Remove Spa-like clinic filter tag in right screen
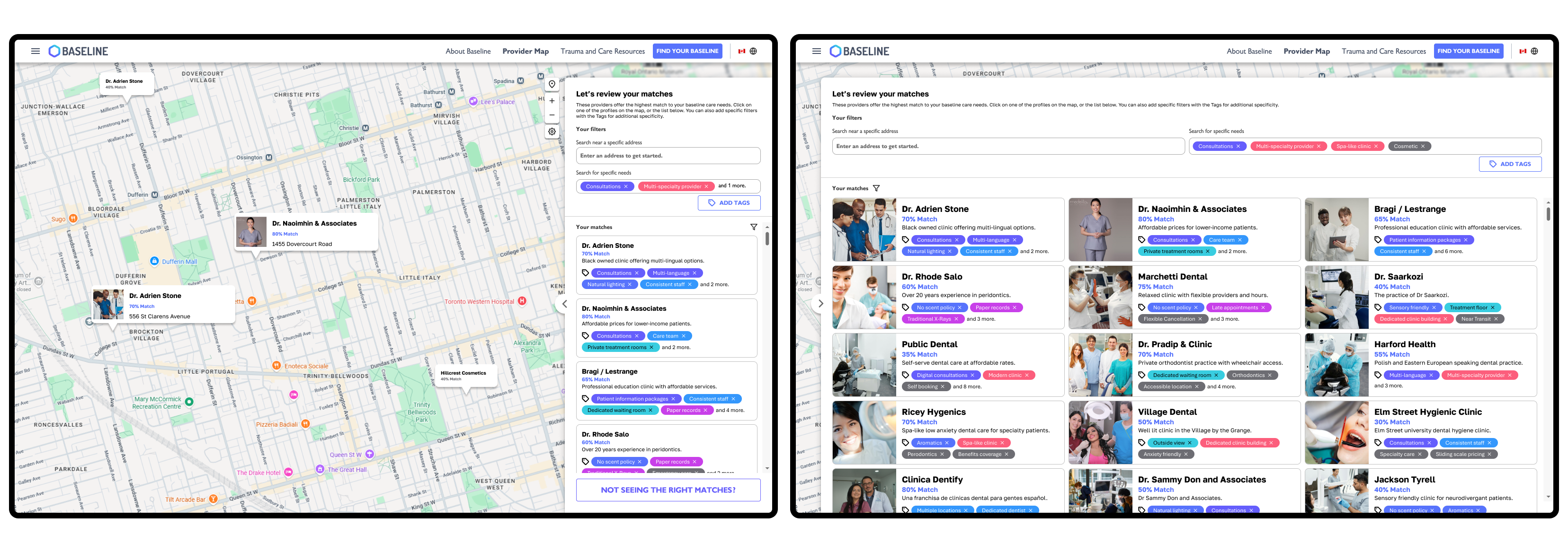The width and height of the screenshot is (1568, 552). 1376,147
